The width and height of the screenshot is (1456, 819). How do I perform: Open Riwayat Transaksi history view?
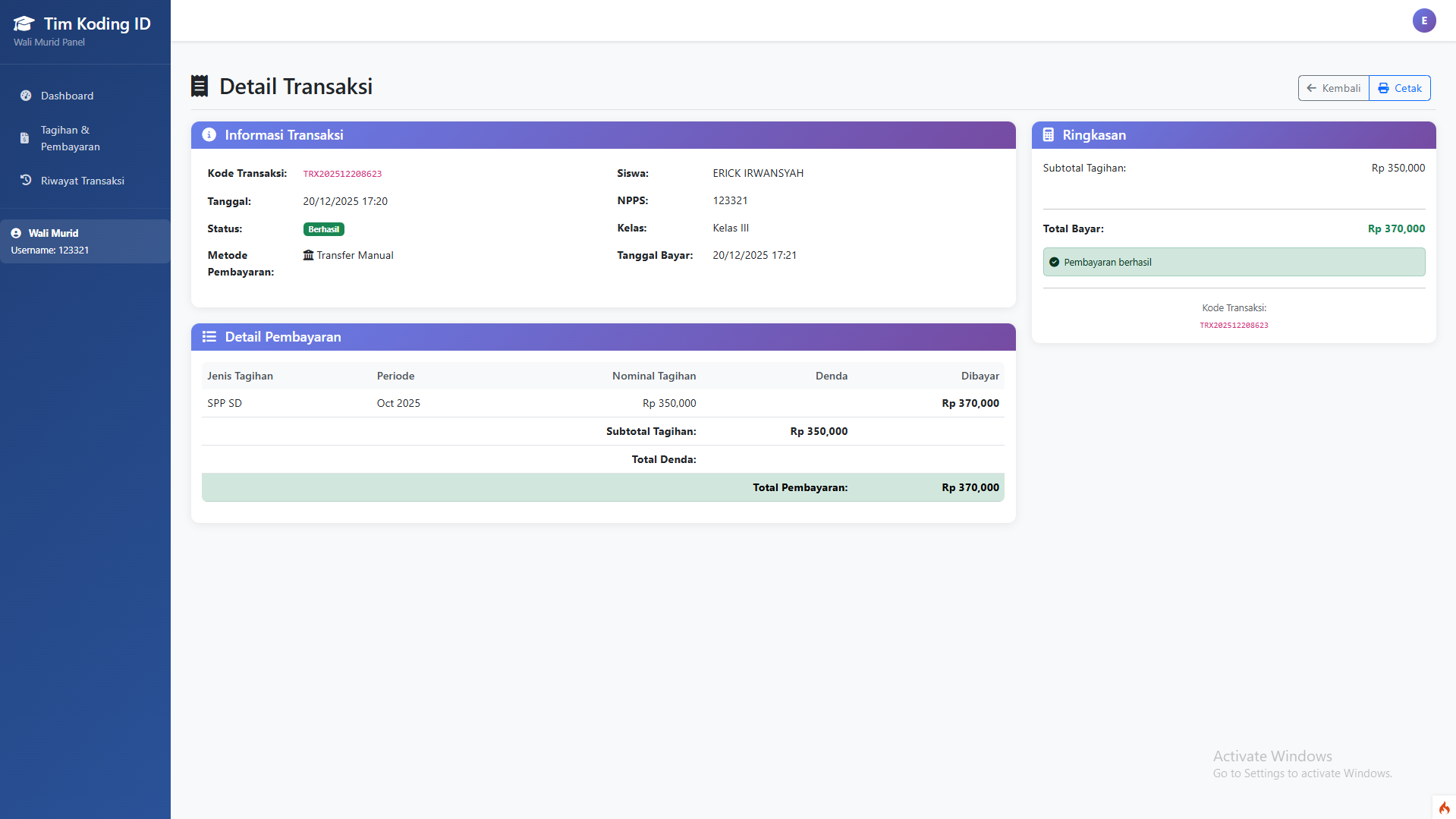point(81,181)
